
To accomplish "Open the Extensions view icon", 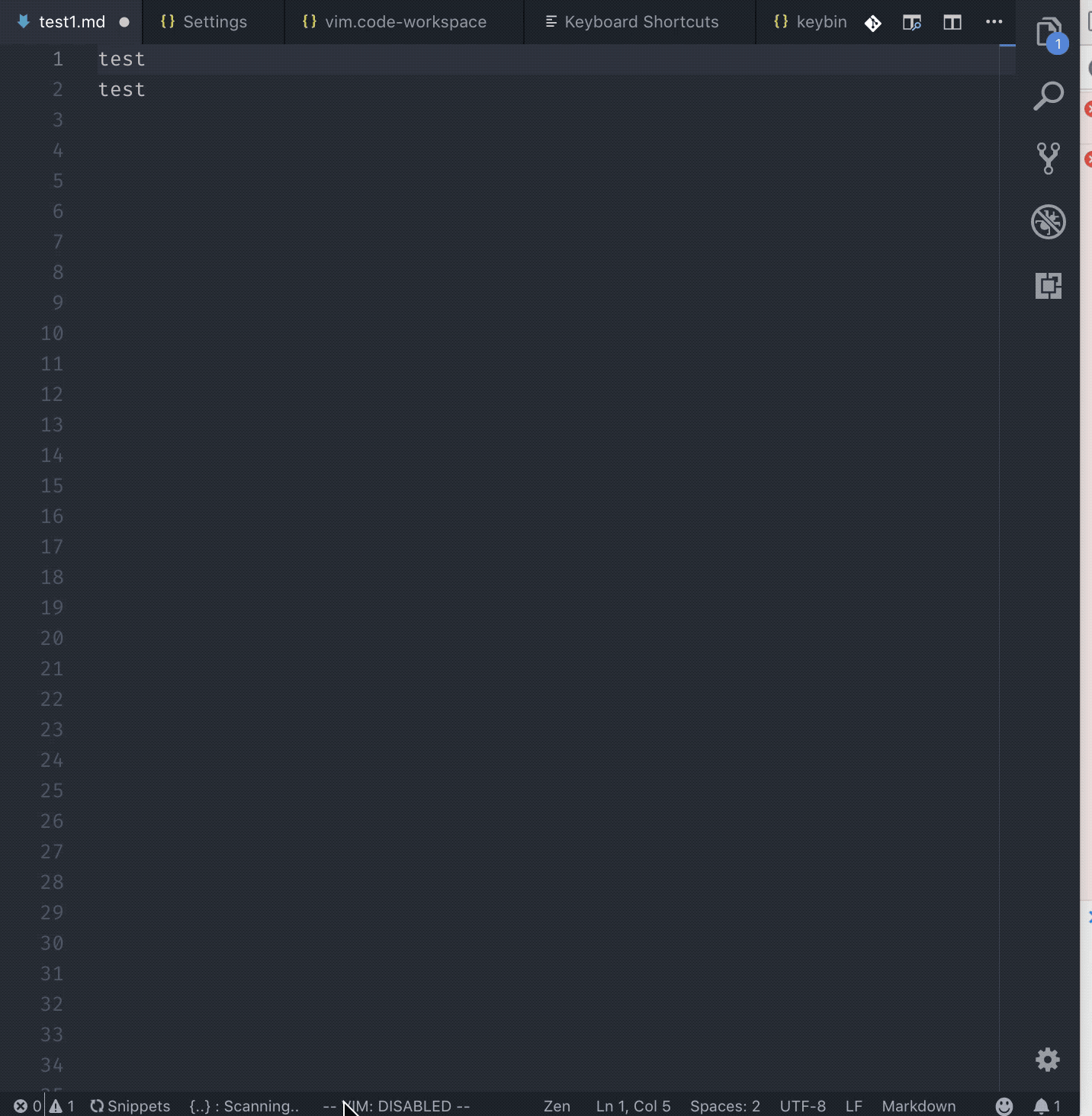I will (x=1049, y=286).
